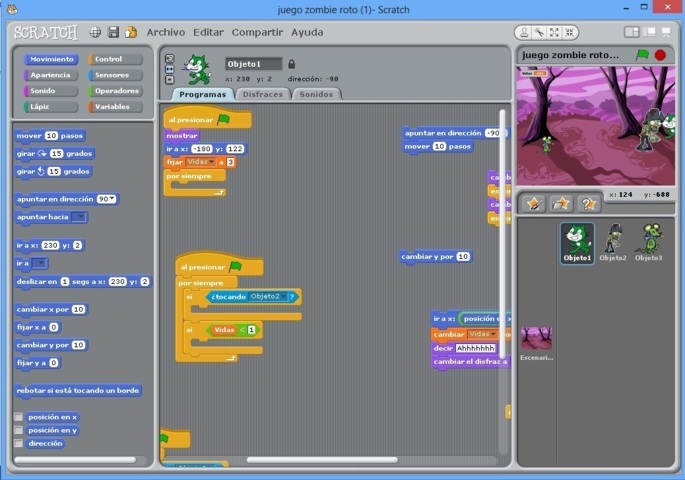Viewport: 685px width, 480px height.
Task: Open the Archivo menu
Action: coord(166,32)
